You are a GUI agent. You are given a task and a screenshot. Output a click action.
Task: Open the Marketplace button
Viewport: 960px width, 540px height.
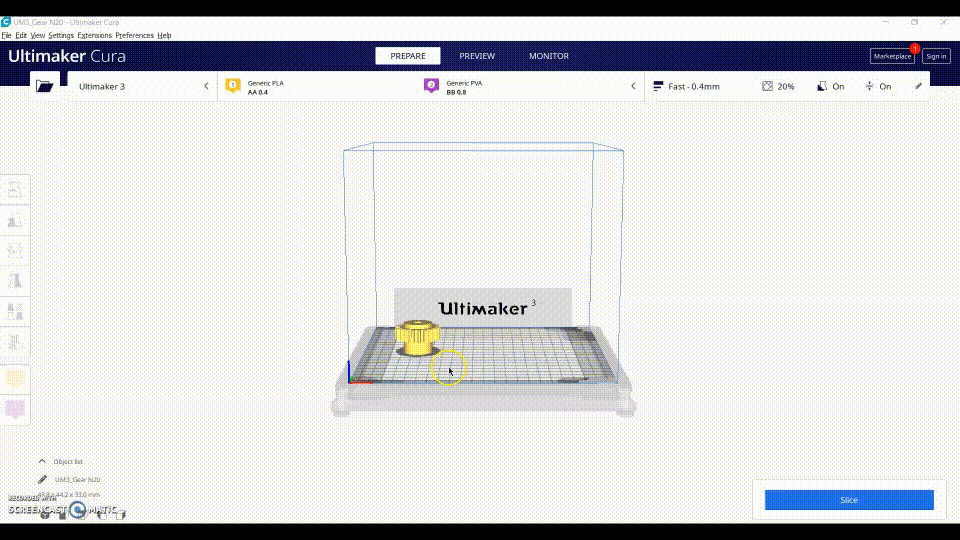pyautogui.click(x=892, y=56)
